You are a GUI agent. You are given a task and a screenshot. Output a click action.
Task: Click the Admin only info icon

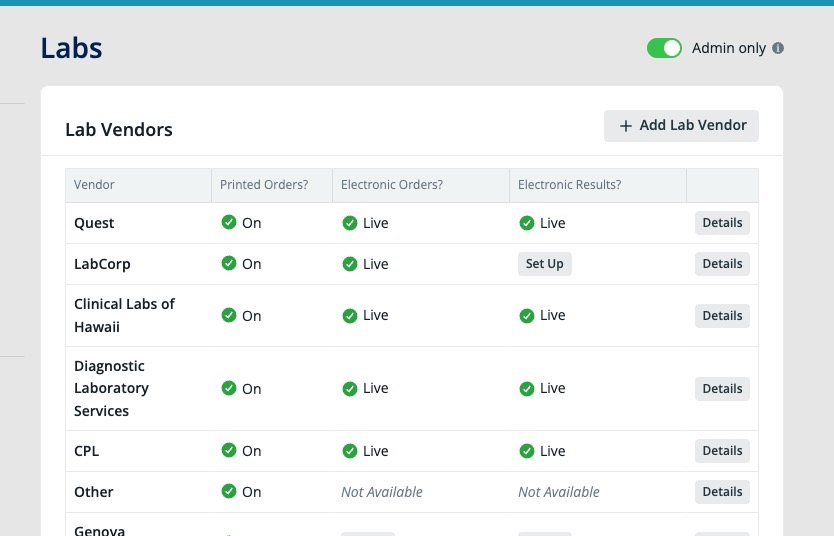778,48
